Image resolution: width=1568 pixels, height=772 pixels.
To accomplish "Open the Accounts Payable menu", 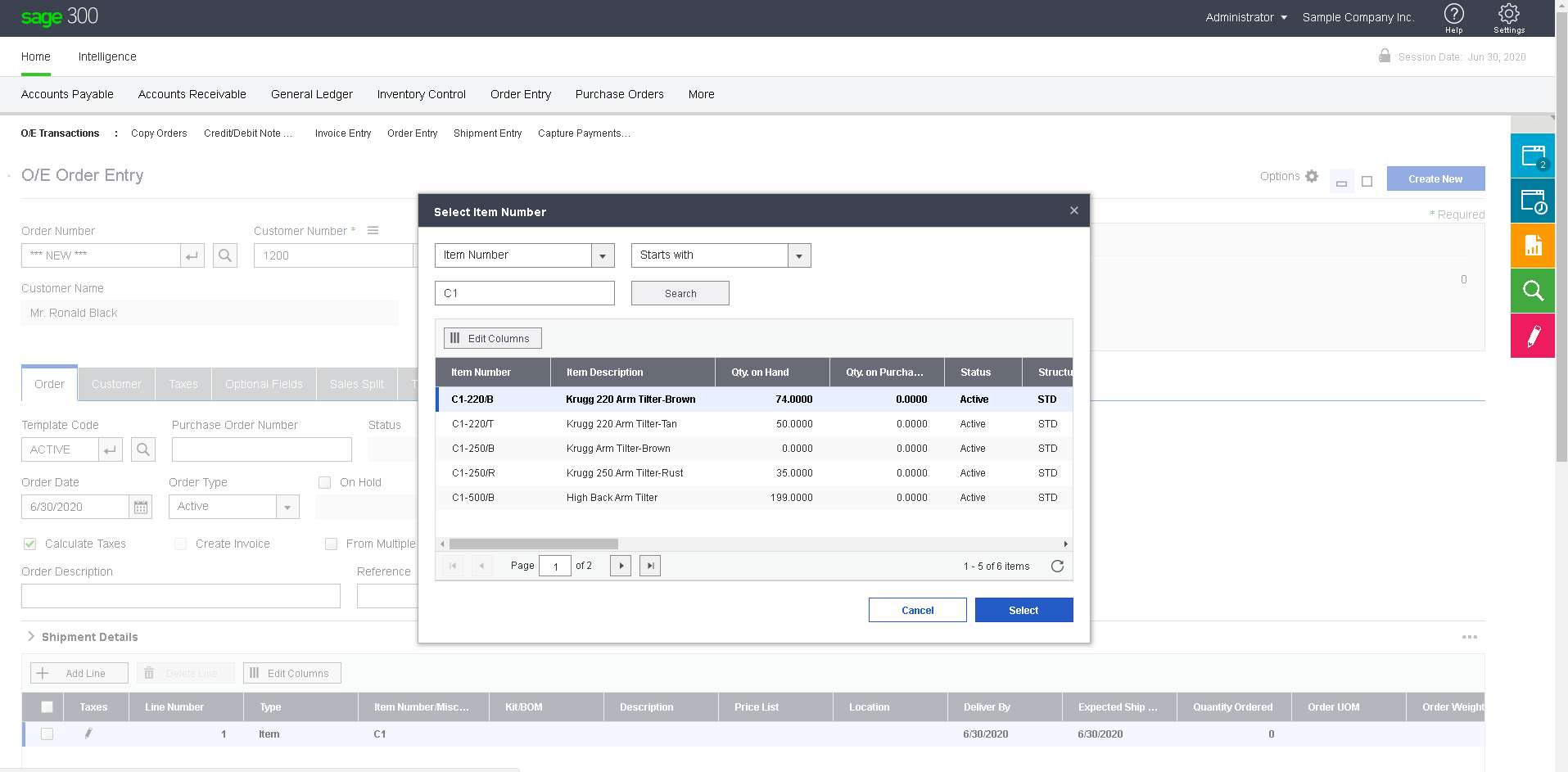I will (67, 94).
